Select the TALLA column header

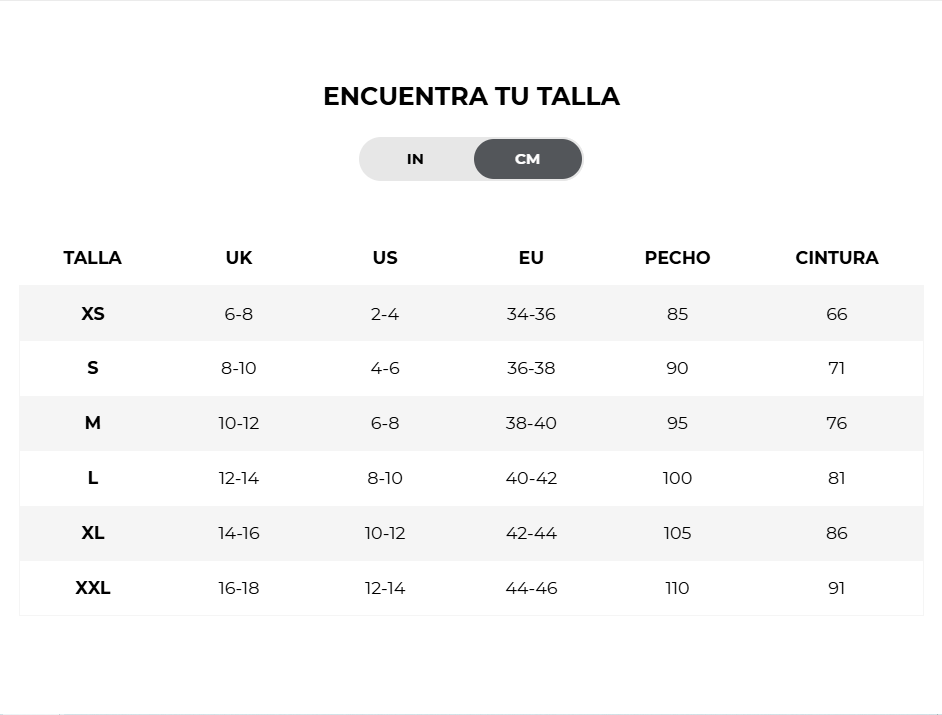pyautogui.click(x=93, y=258)
